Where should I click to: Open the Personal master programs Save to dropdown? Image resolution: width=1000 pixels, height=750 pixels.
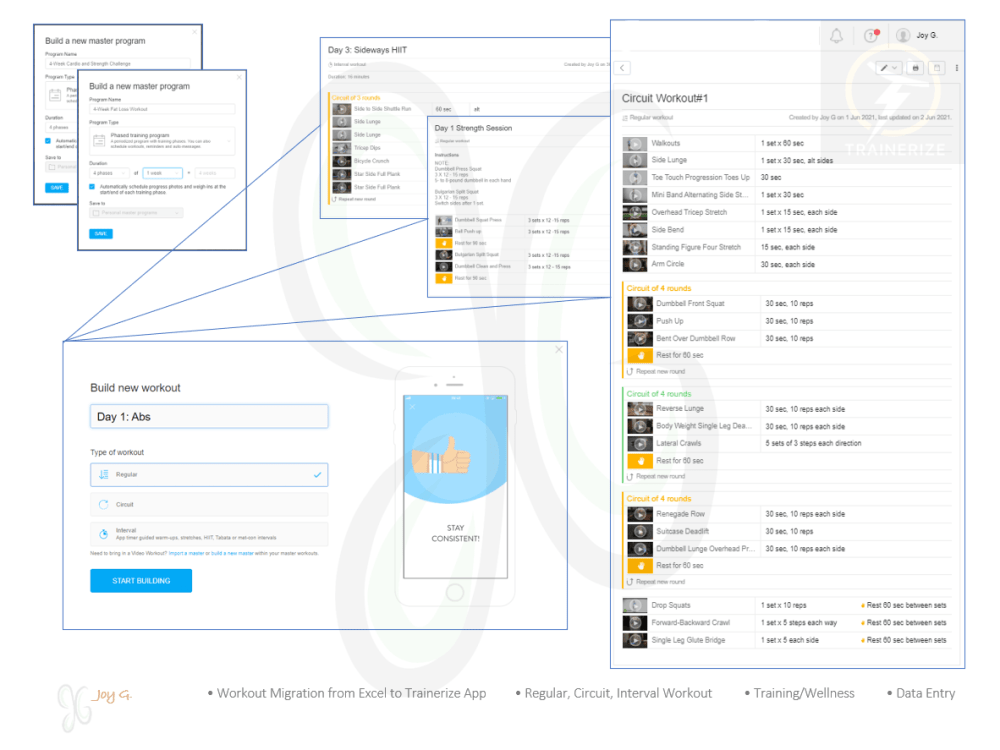(x=136, y=212)
